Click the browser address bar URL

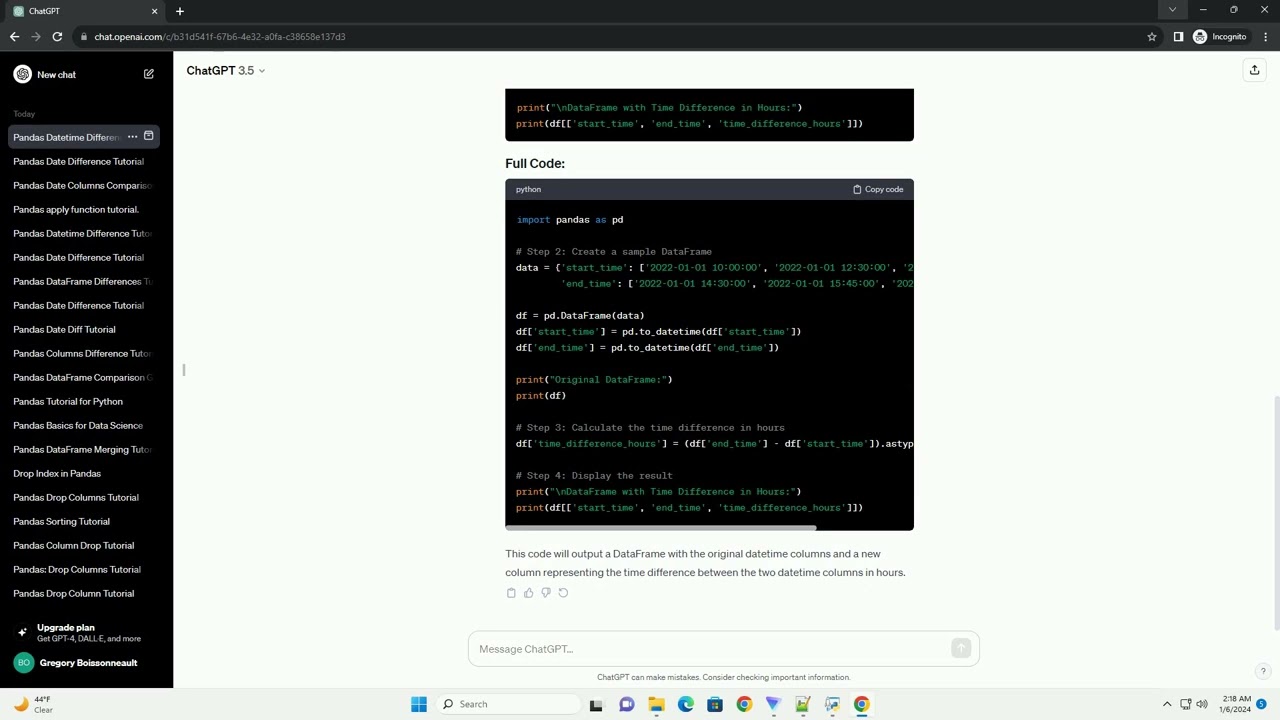[x=220, y=37]
